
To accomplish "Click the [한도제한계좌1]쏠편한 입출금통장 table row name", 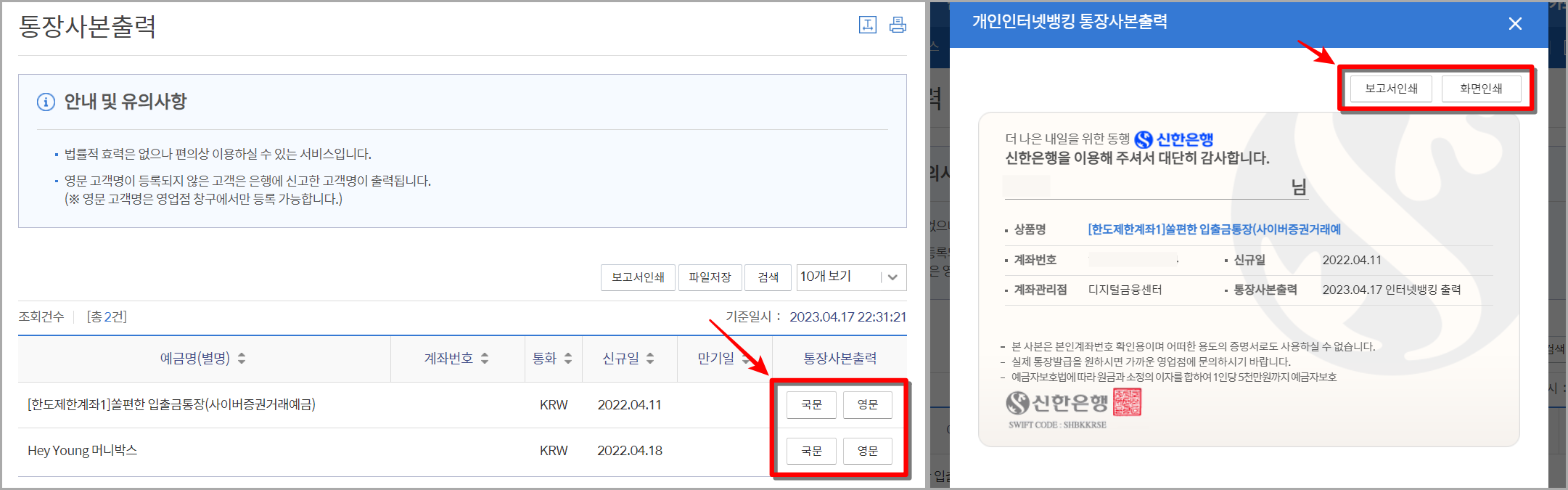I will 171,405.
